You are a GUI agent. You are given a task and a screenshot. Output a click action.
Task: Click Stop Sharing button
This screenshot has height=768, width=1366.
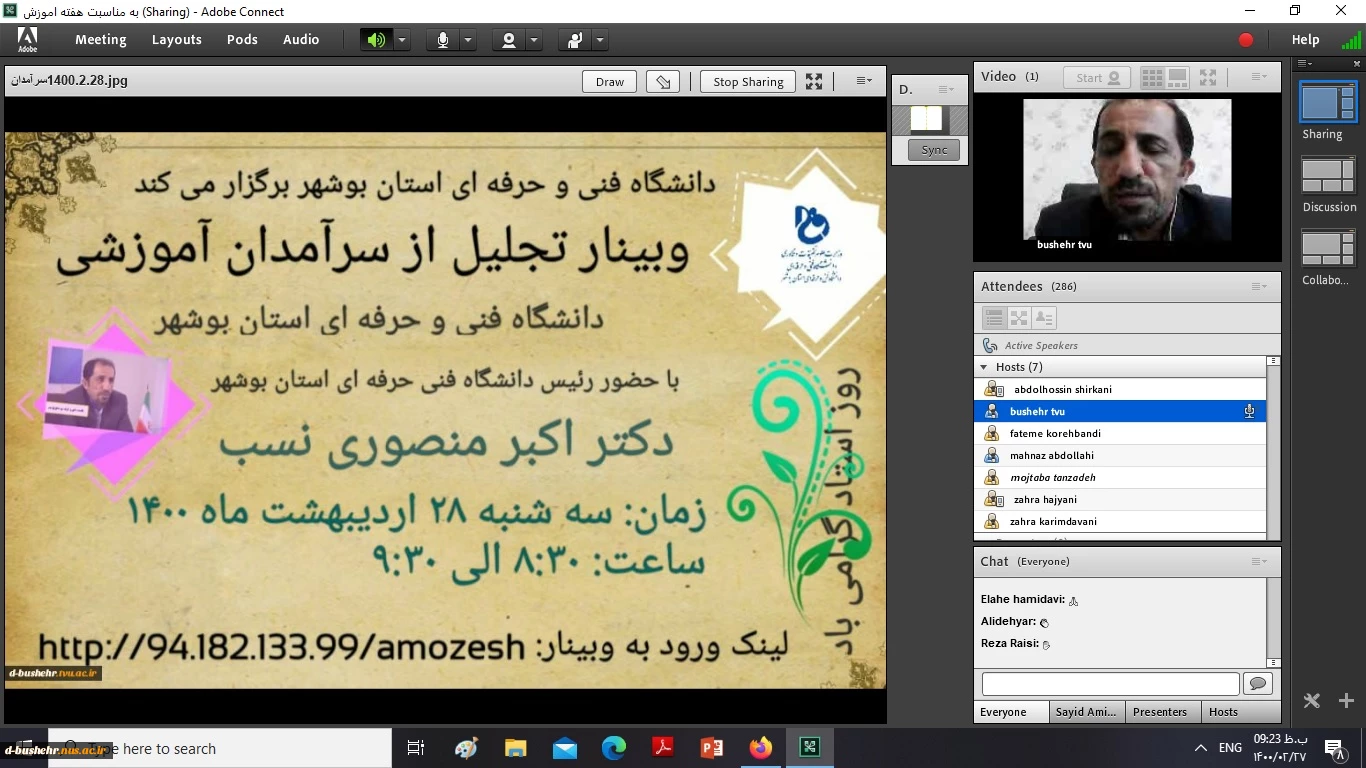748,82
